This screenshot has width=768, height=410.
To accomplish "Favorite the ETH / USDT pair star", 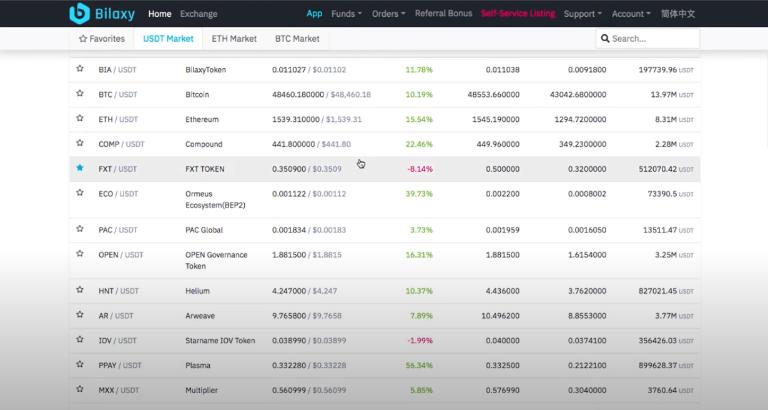I will (x=80, y=118).
